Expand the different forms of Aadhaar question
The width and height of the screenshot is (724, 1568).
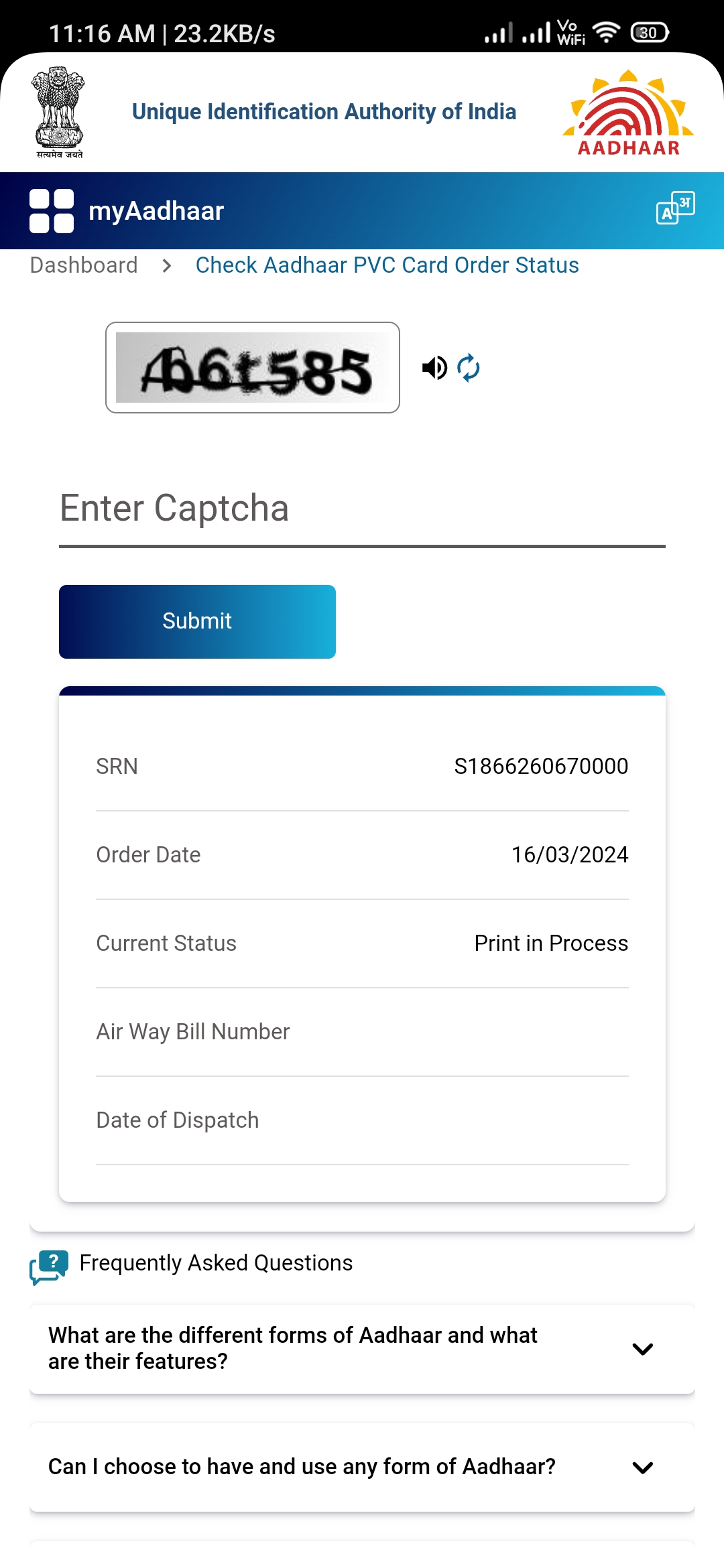point(642,1348)
